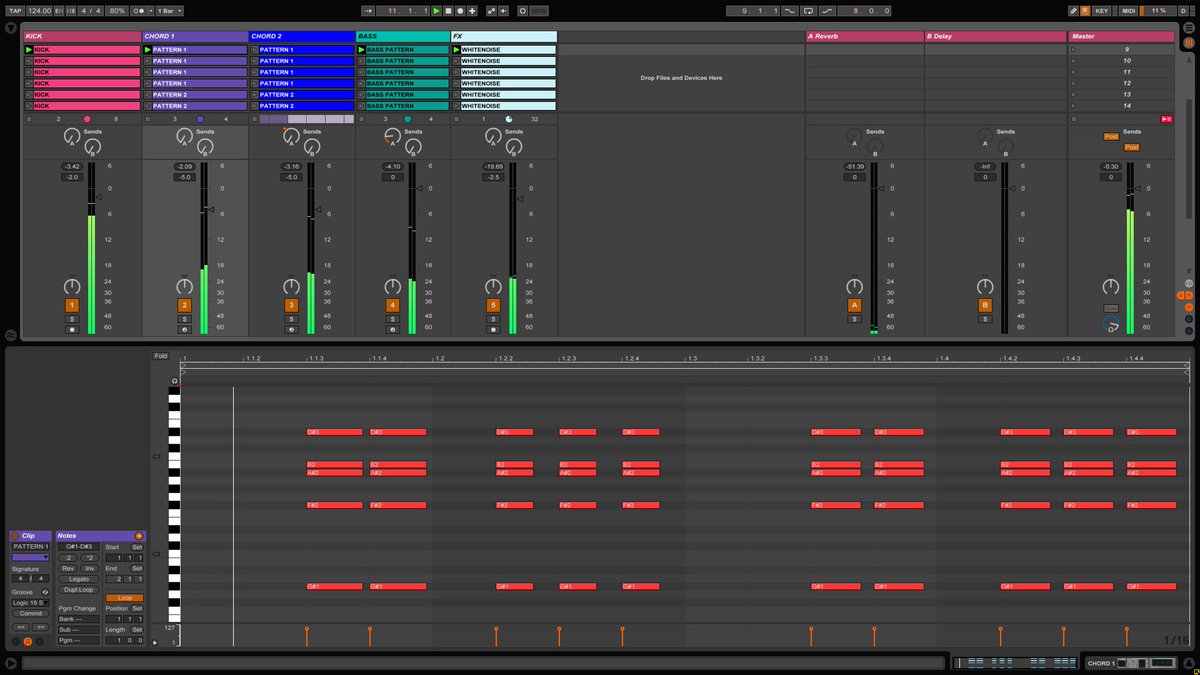Toggle the metronome
Screen dimensions: 1200x675
pyautogui.click(x=139, y=10)
